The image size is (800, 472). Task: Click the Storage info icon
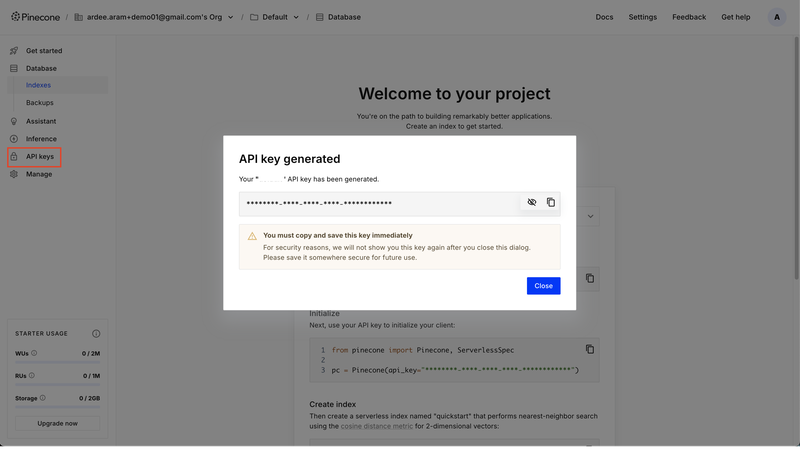point(43,398)
